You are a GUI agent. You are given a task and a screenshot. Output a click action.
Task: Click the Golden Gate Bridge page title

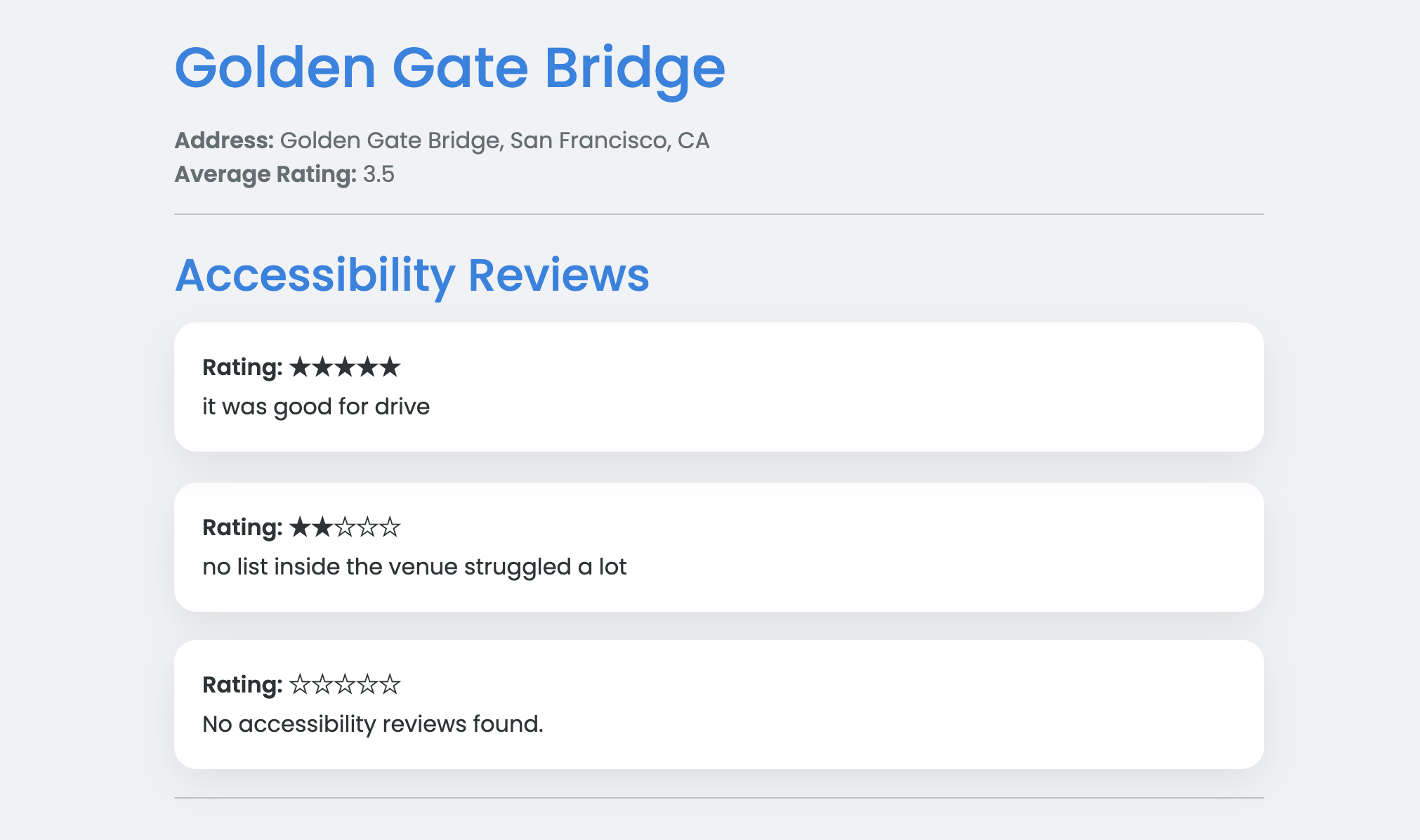coord(449,68)
